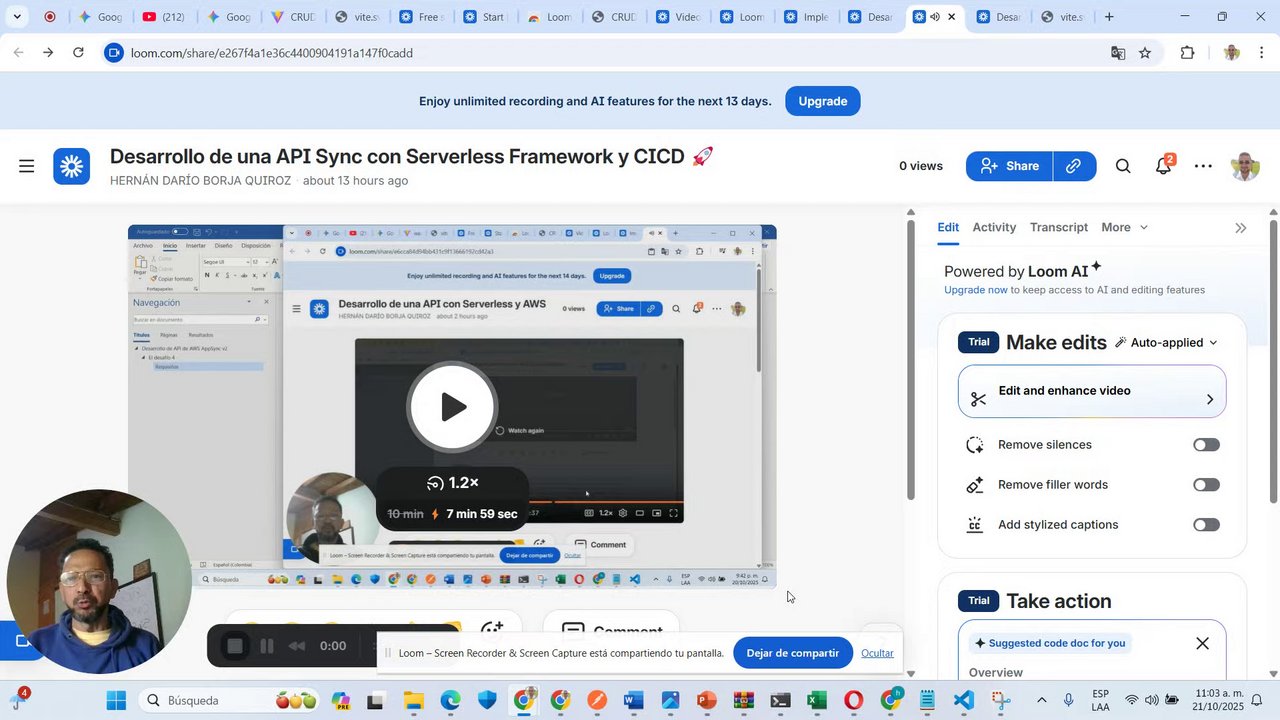Open the Loom hamburger menu

(27, 166)
